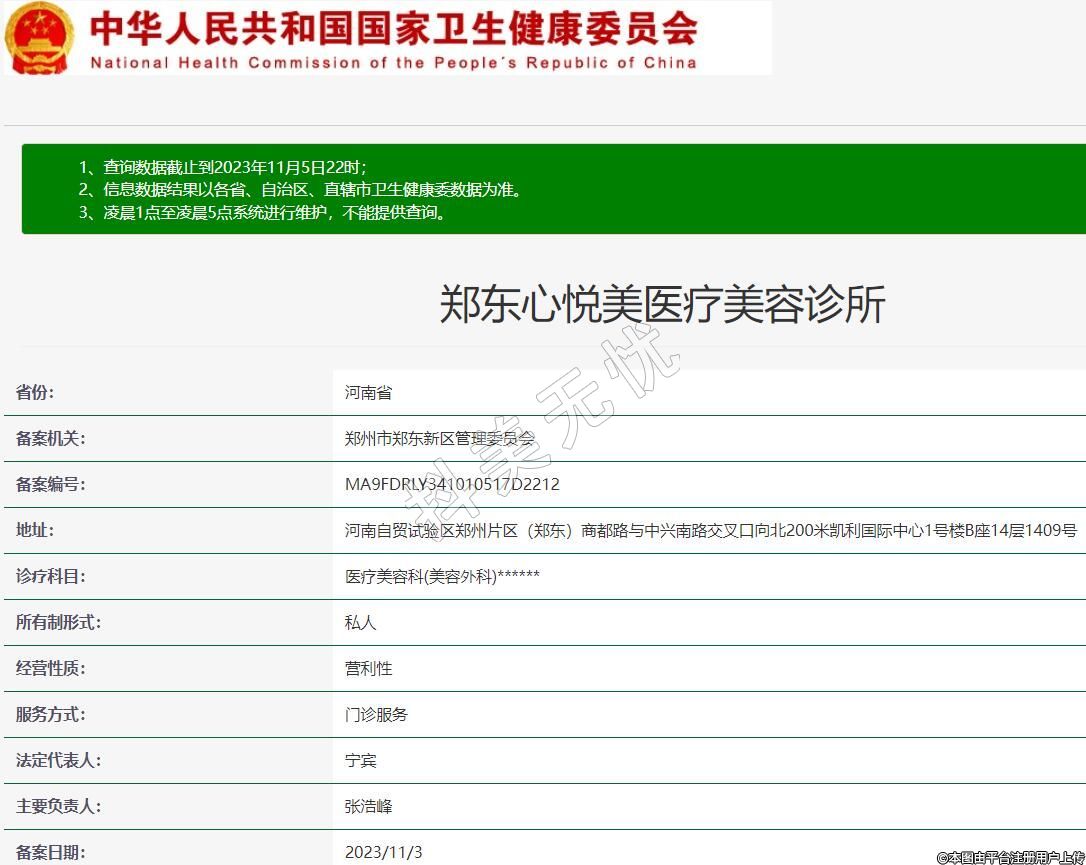Image resolution: width=1086 pixels, height=865 pixels.
Task: Select the registration number MA9FDRLY341010517D2212
Action: [452, 485]
